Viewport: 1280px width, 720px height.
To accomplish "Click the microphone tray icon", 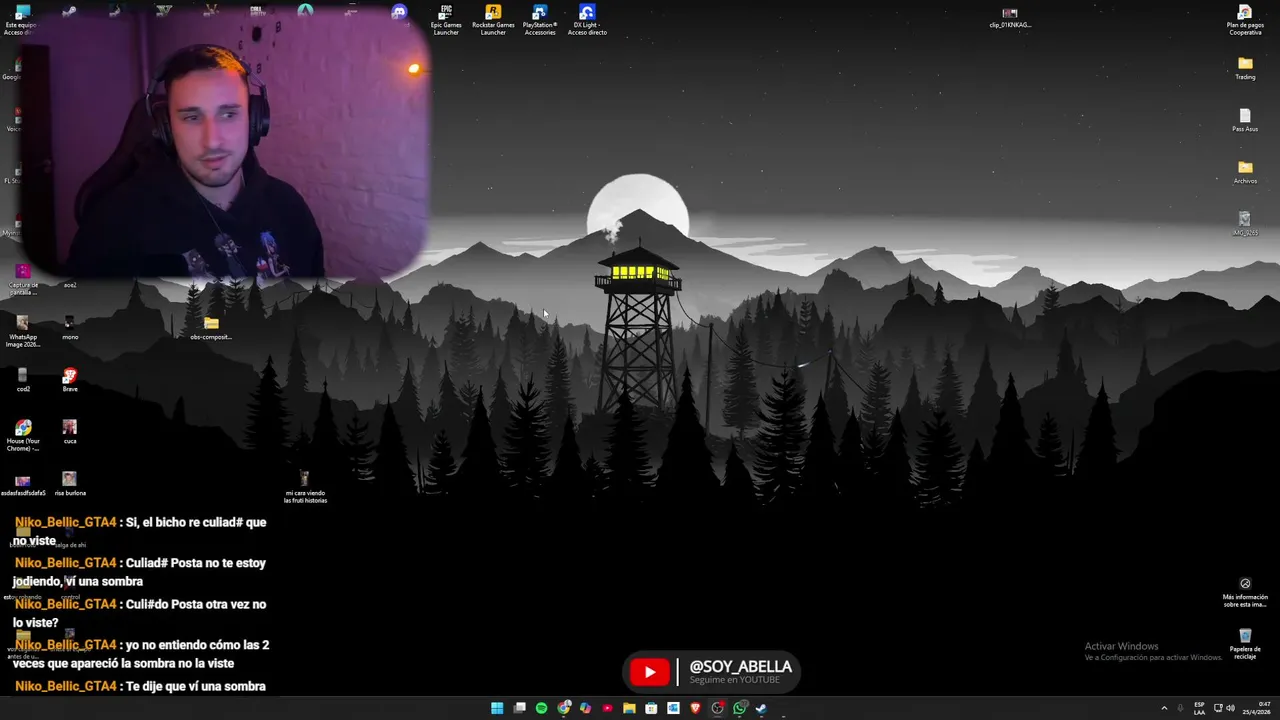I will [1180, 708].
